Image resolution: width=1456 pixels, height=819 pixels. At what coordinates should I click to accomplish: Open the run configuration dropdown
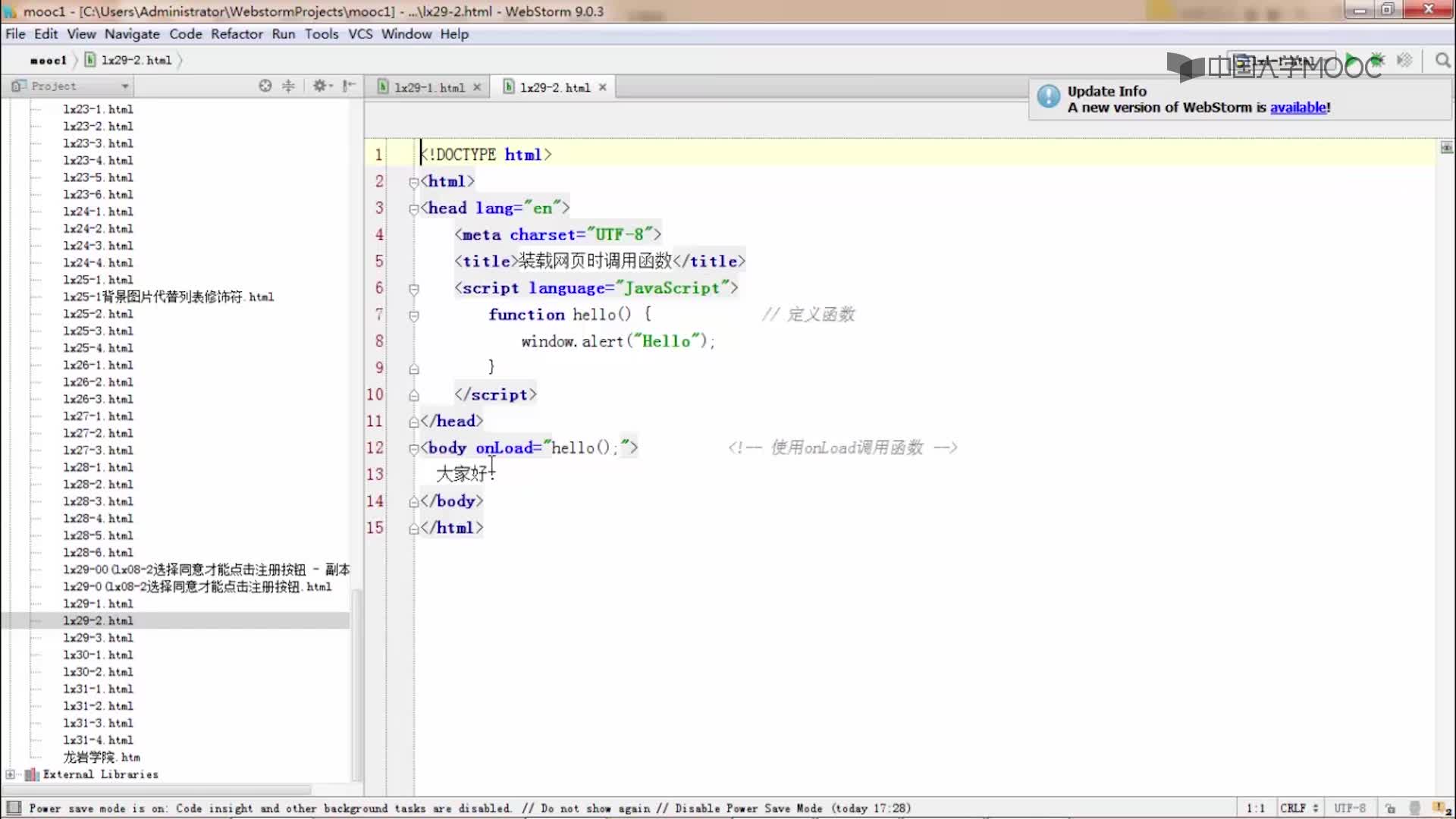coord(1282,61)
